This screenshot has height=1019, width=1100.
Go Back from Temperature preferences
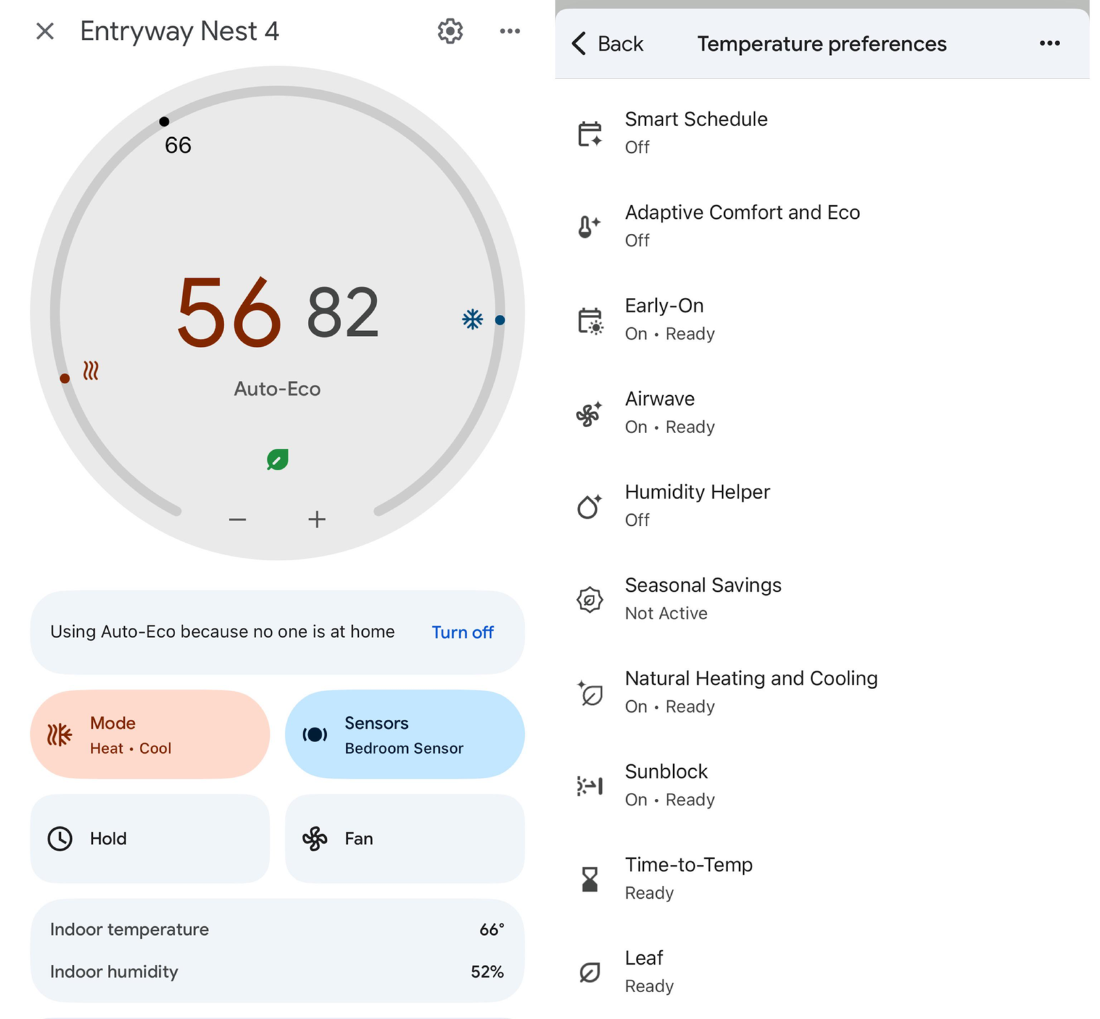(608, 43)
